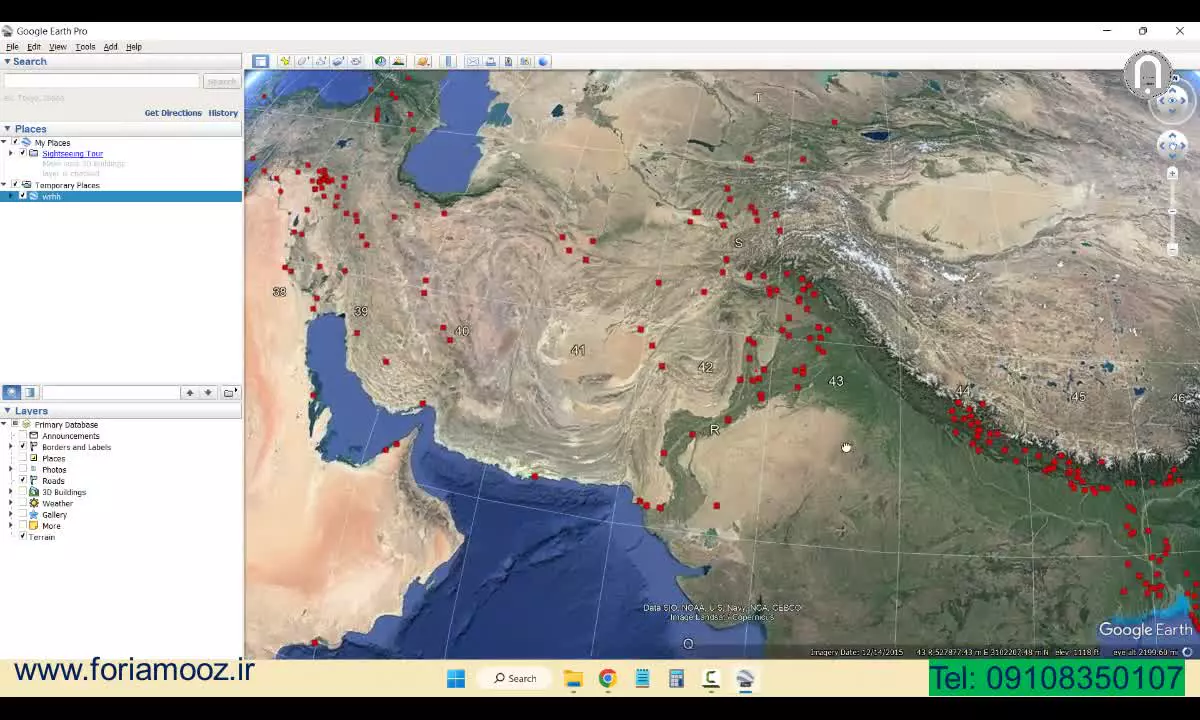Click the Email icon in the toolbar
1200x720 pixels.
tap(472, 61)
